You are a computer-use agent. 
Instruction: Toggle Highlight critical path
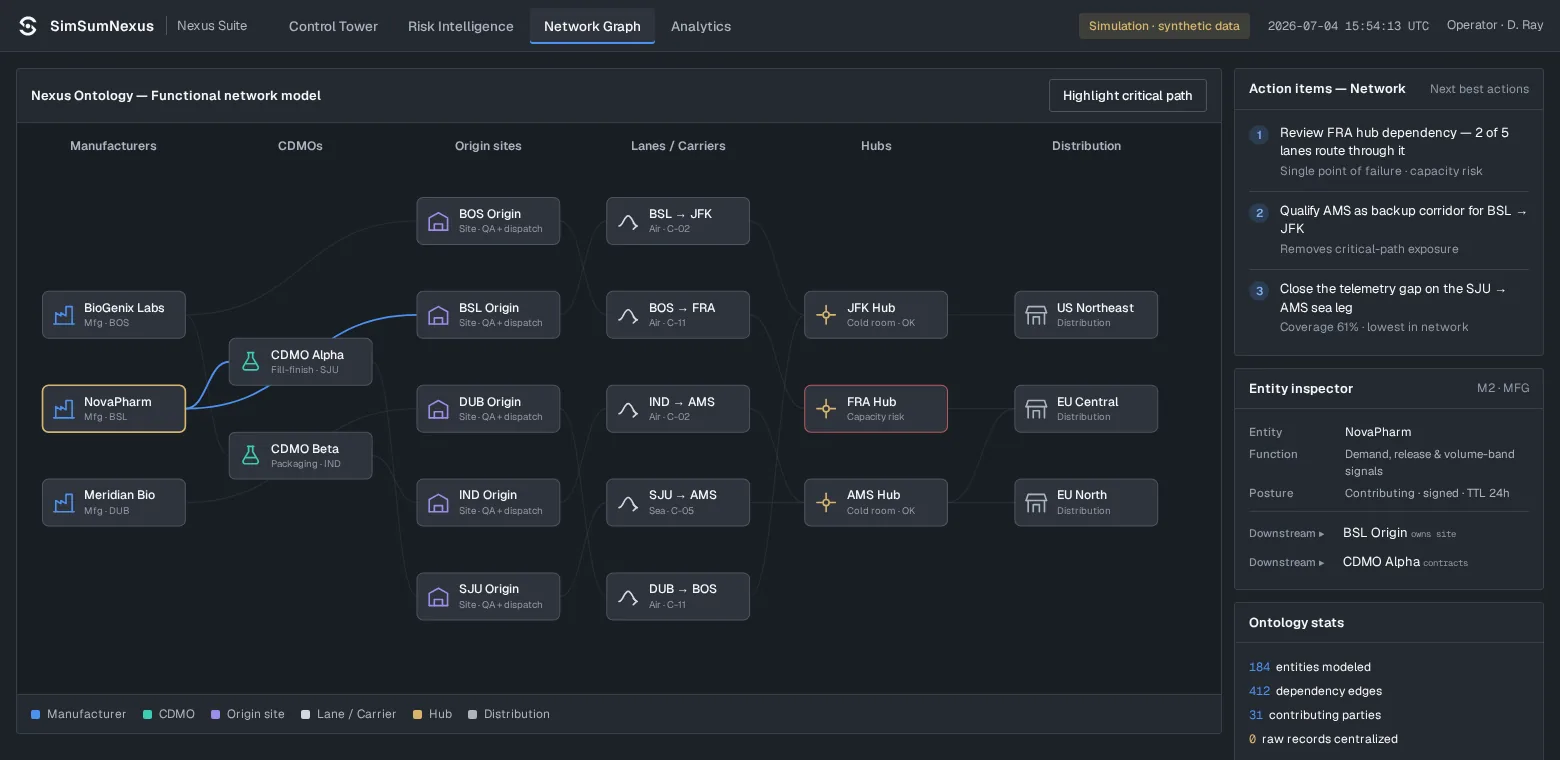tap(1127, 96)
